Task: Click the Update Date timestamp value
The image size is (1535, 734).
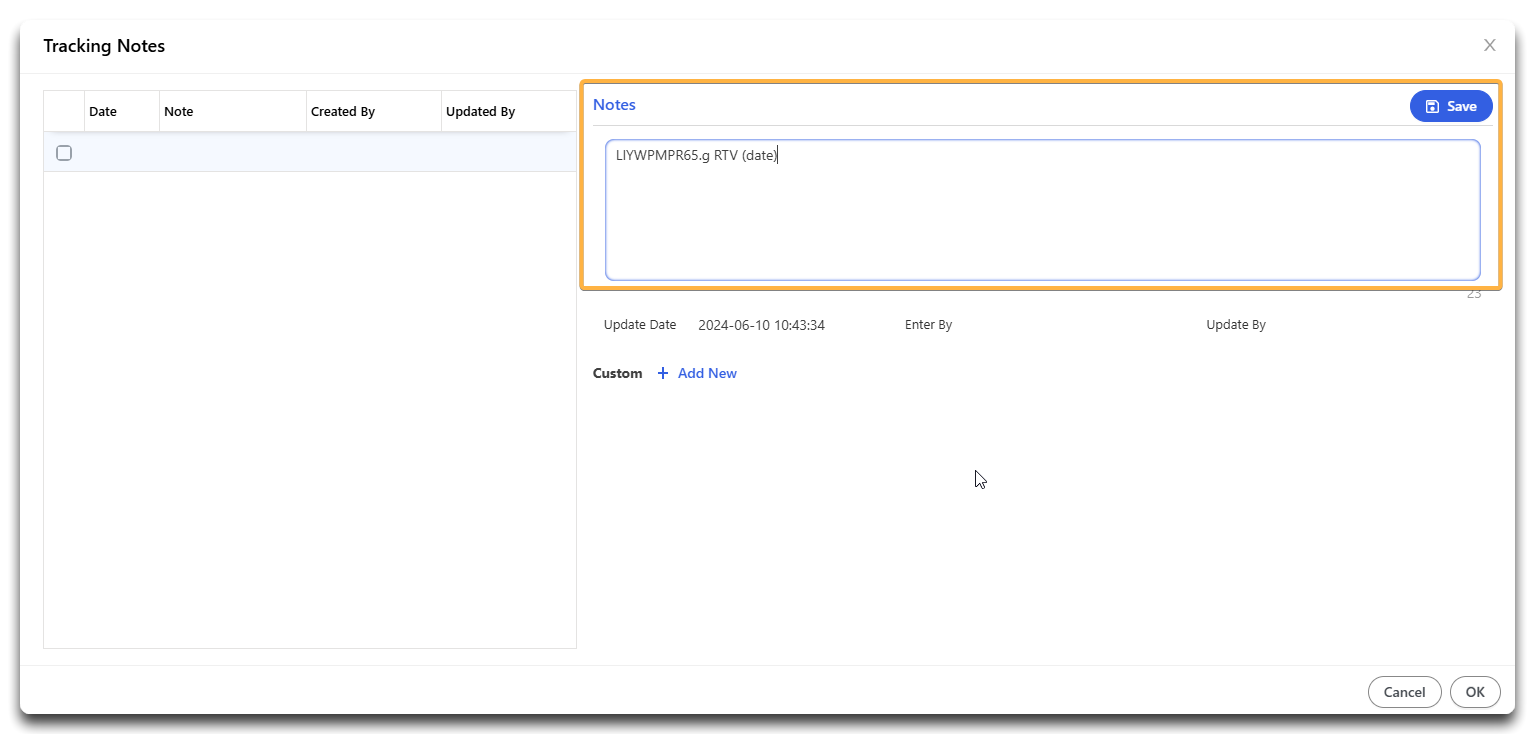Action: click(x=761, y=324)
